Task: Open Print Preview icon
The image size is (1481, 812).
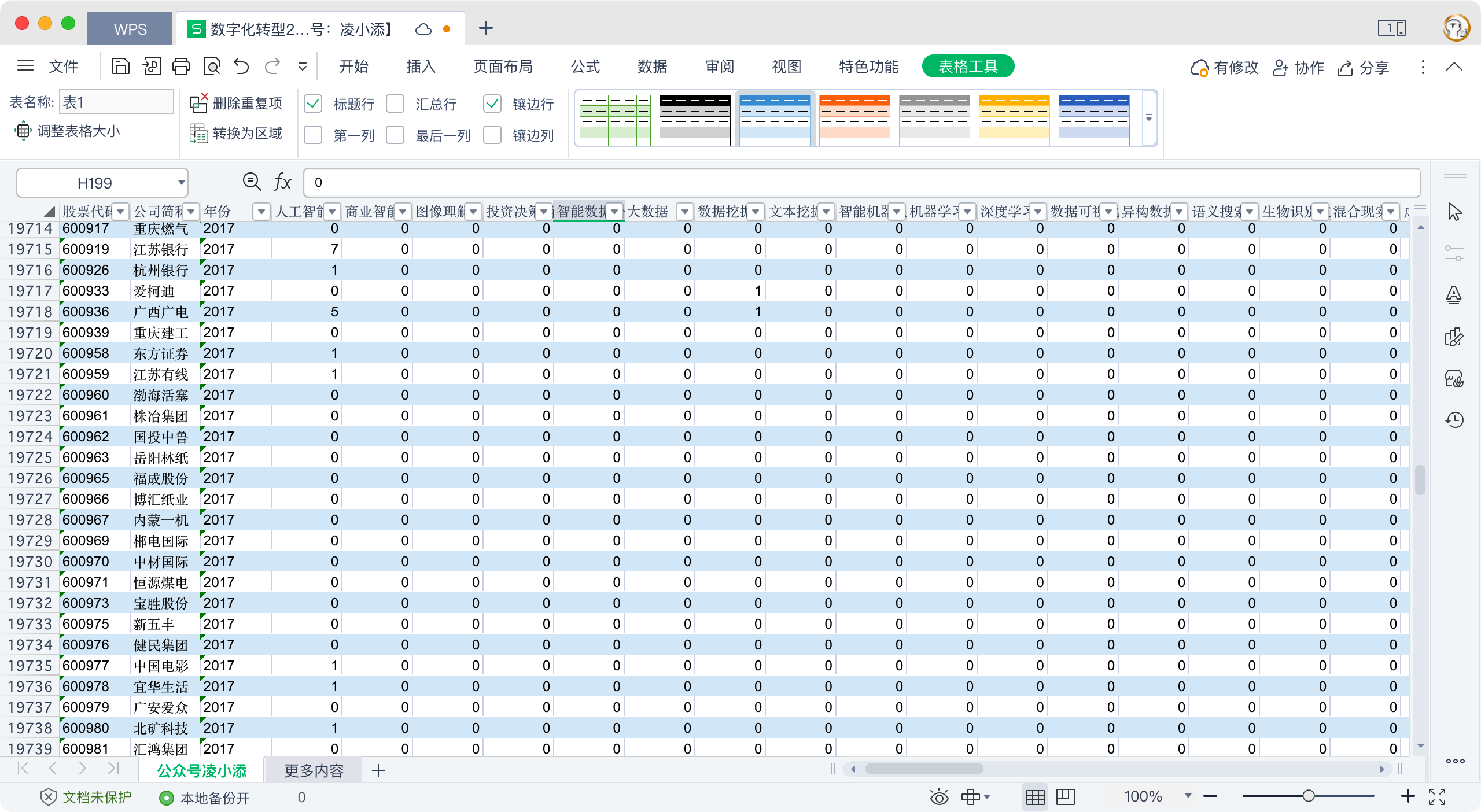Action: click(x=212, y=67)
